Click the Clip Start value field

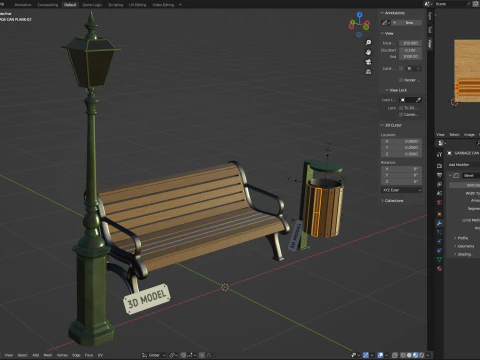(x=410, y=50)
